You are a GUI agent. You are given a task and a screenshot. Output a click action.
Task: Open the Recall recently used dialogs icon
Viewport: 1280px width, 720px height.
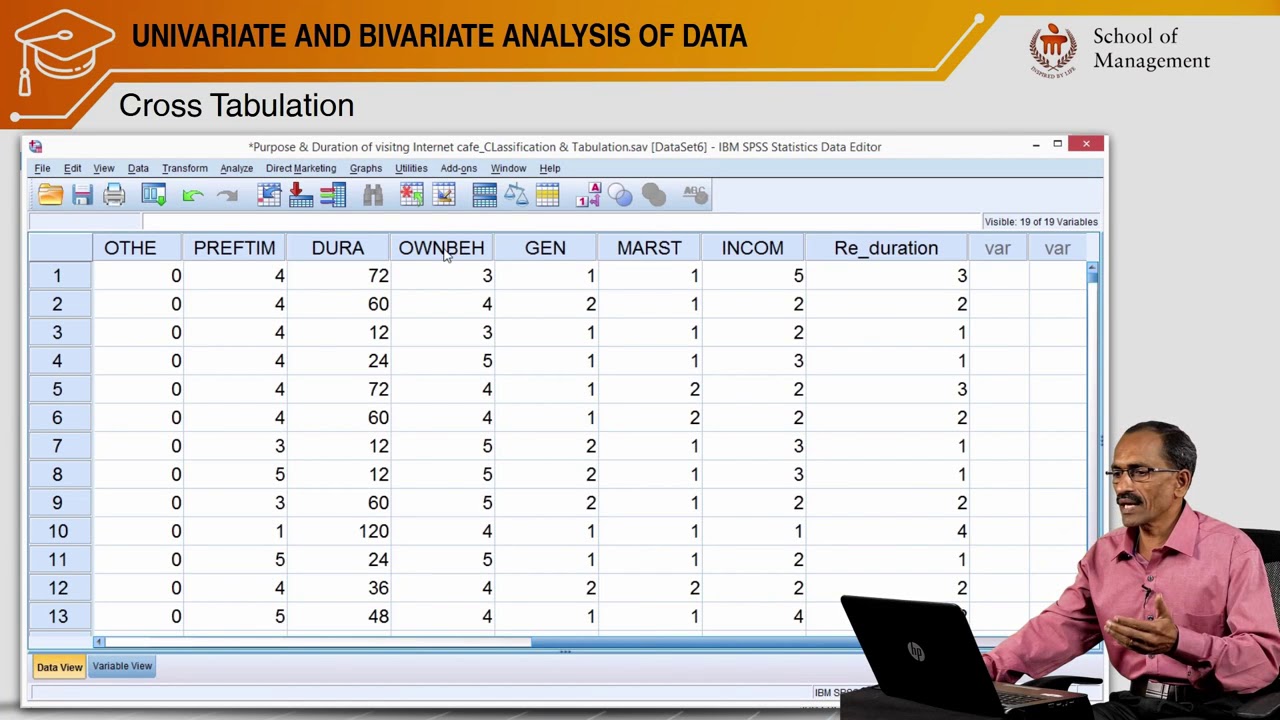pos(153,195)
